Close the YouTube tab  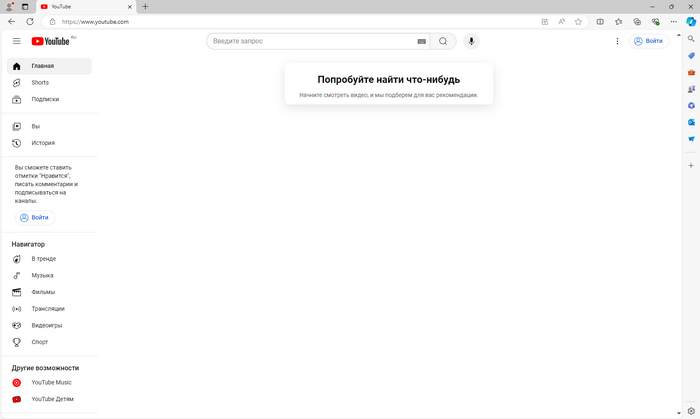pyautogui.click(x=129, y=7)
